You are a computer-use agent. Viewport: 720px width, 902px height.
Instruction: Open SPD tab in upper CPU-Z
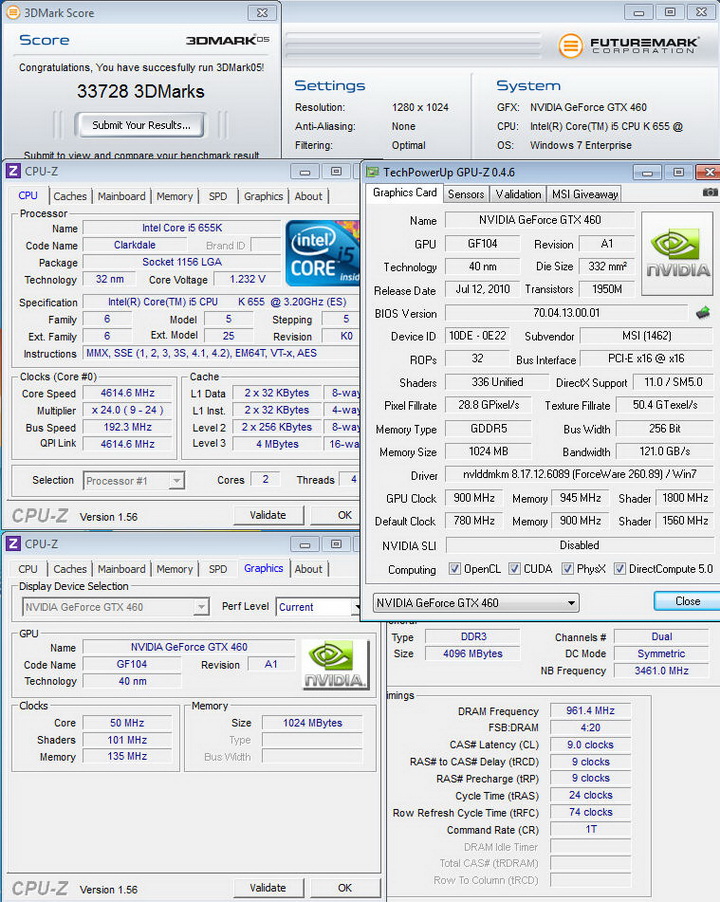pos(217,196)
